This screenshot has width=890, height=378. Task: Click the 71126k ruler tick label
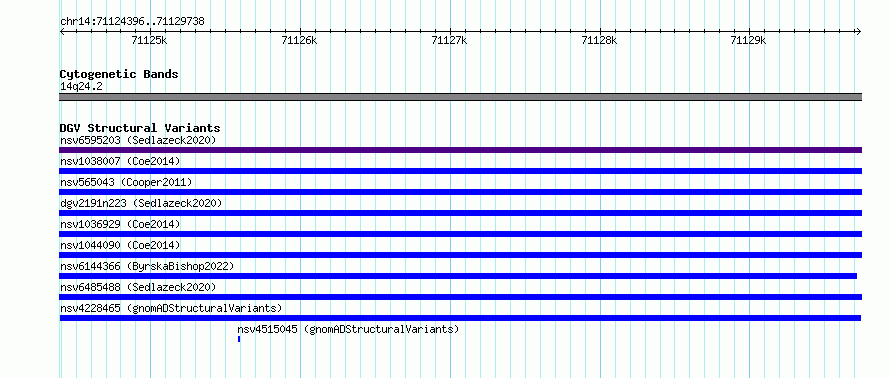pyautogui.click(x=299, y=40)
